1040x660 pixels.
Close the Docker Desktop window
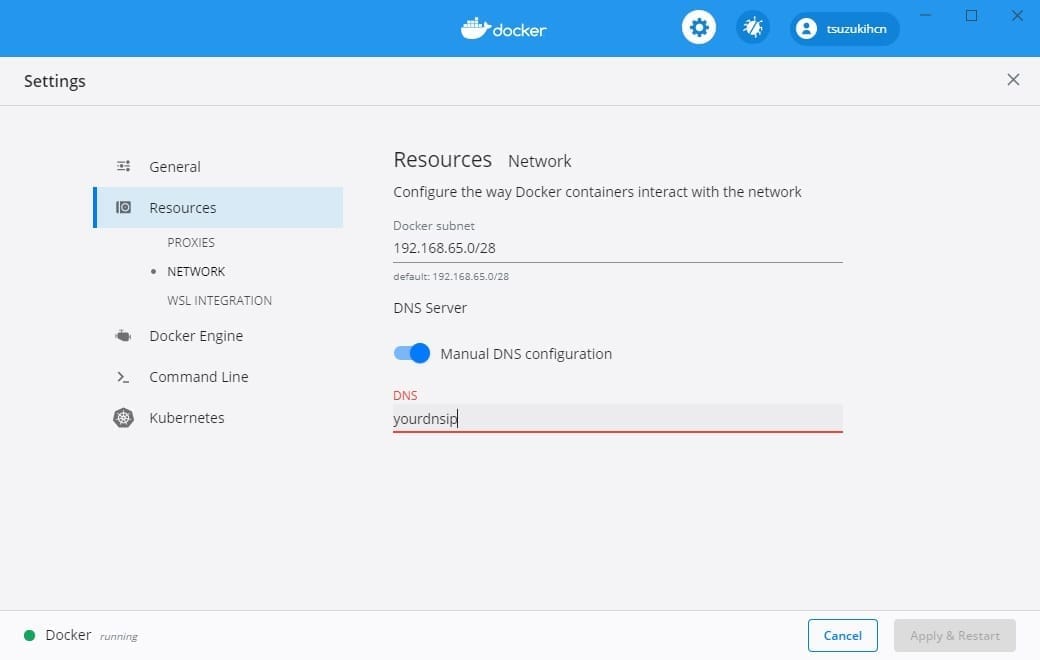click(1017, 15)
